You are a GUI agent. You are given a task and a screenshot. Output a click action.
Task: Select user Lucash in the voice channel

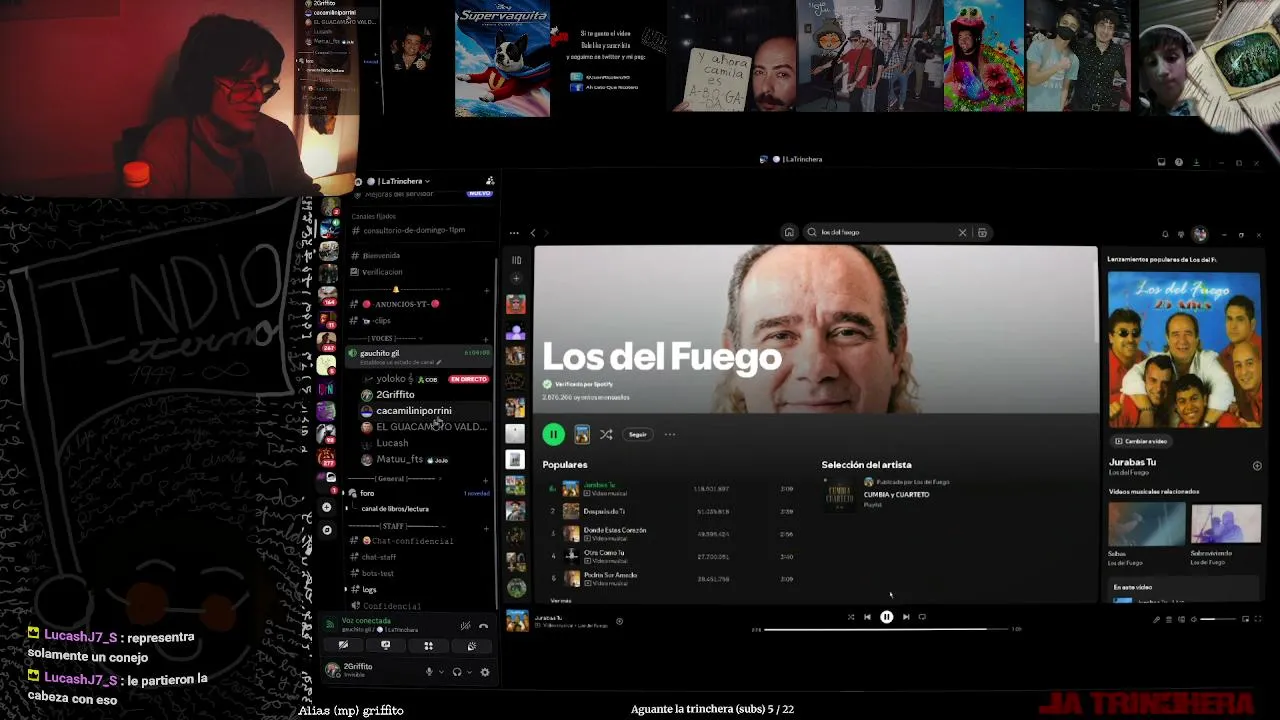pyautogui.click(x=392, y=443)
